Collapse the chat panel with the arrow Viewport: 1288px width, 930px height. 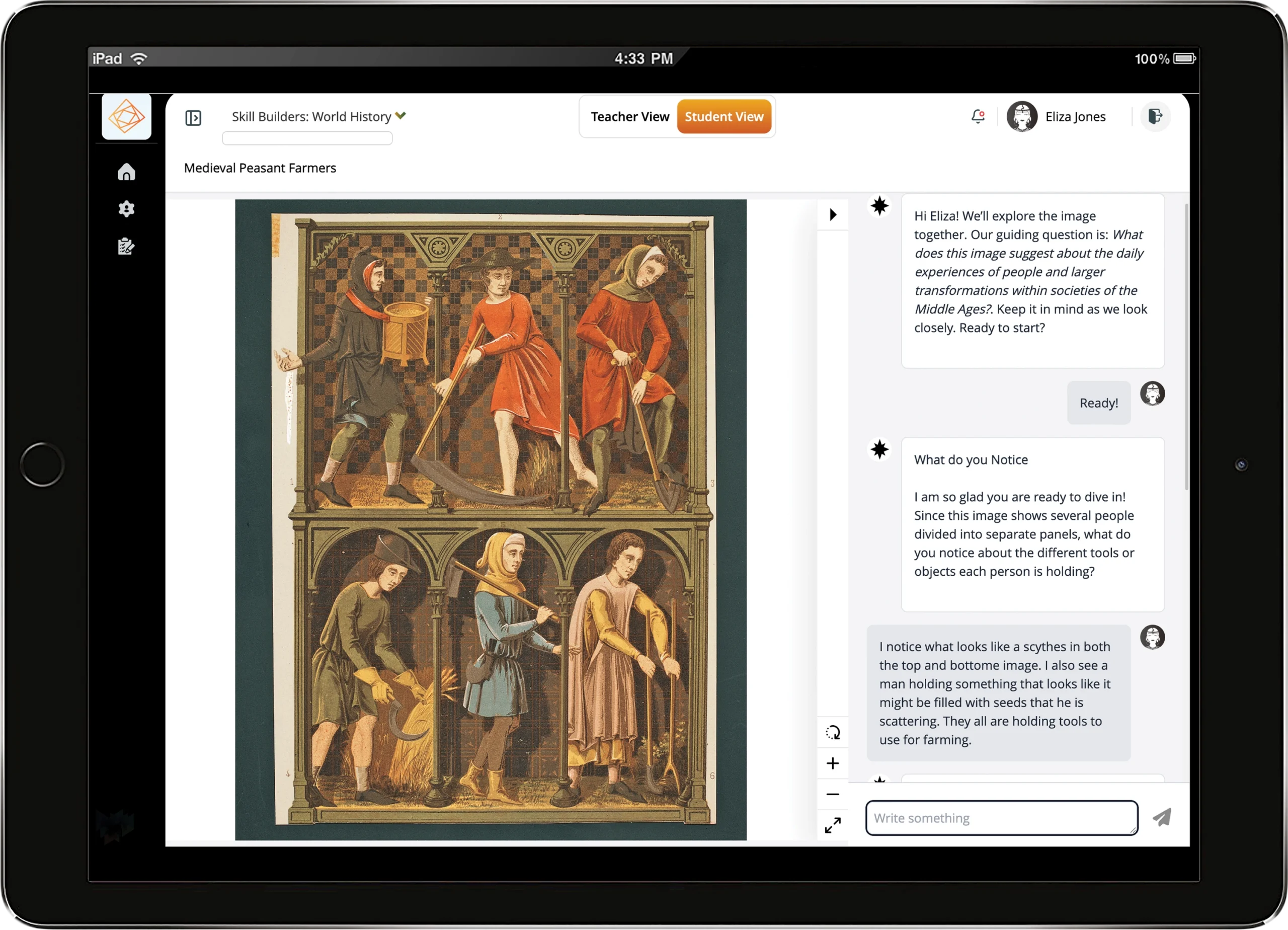pos(833,215)
